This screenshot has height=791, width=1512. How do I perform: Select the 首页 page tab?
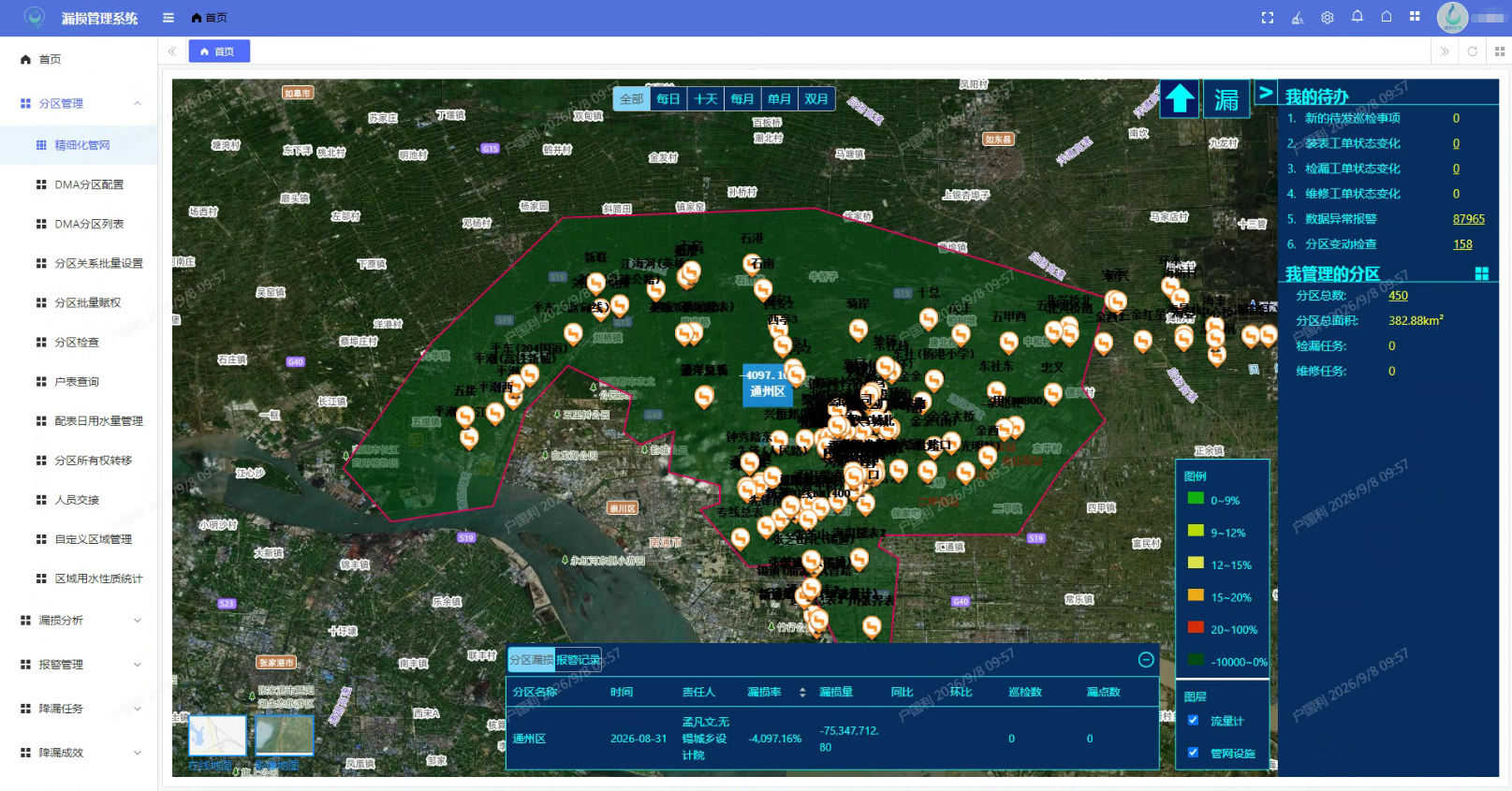click(x=219, y=51)
